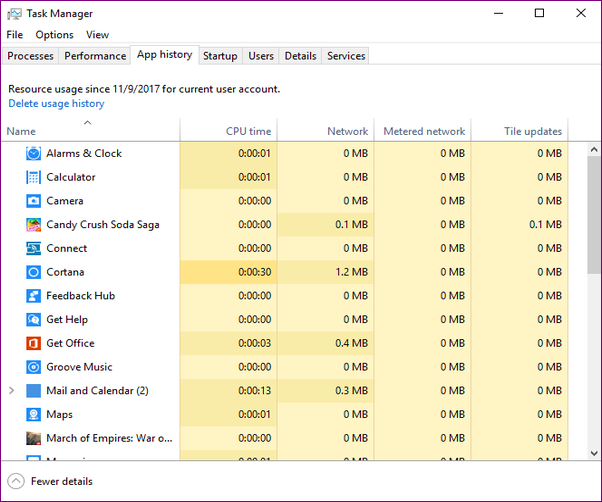Select the Calculator app icon
The height and width of the screenshot is (502, 602).
(34, 177)
